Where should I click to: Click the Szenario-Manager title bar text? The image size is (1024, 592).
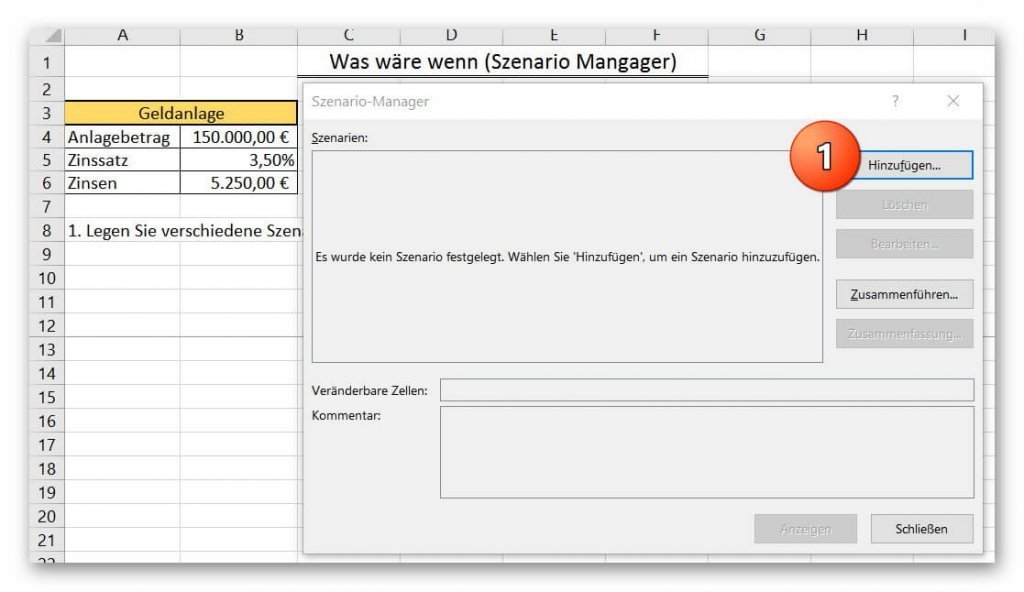point(370,101)
